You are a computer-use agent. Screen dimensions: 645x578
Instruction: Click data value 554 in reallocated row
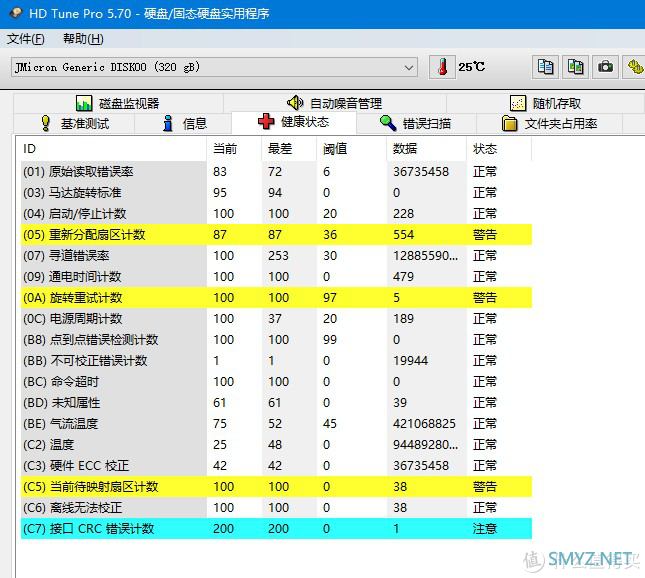pyautogui.click(x=403, y=234)
